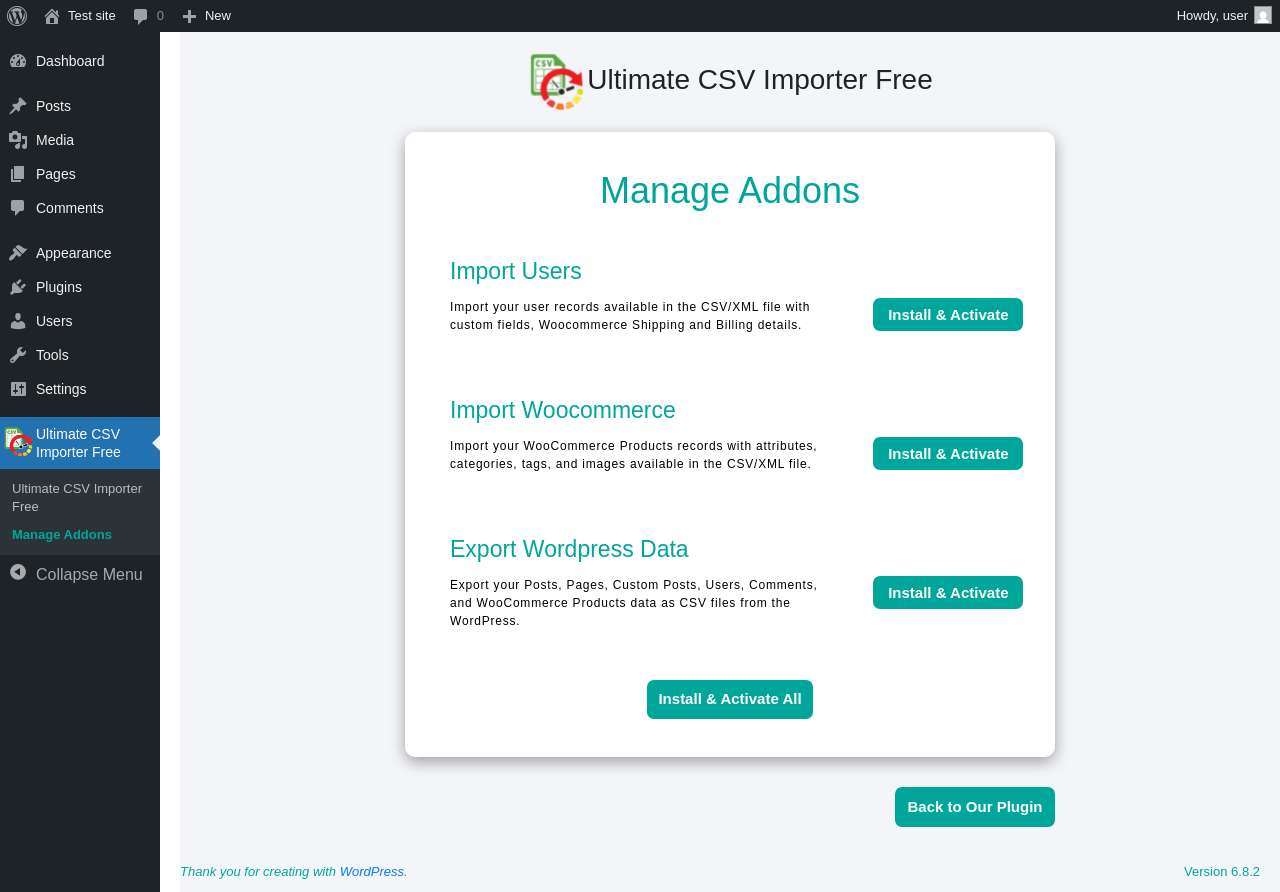Click the Tools wrench icon
This screenshot has height=892, width=1280.
pyautogui.click(x=18, y=355)
